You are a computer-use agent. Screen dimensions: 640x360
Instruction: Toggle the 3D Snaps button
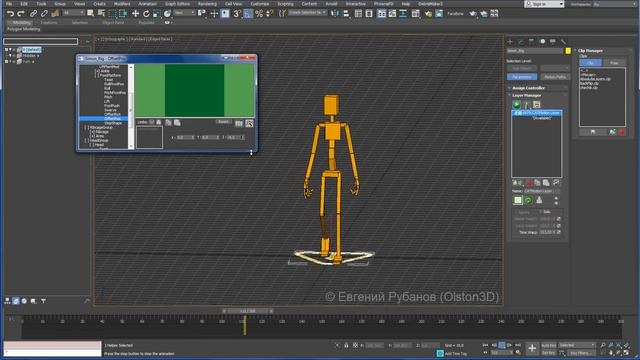[237, 14]
